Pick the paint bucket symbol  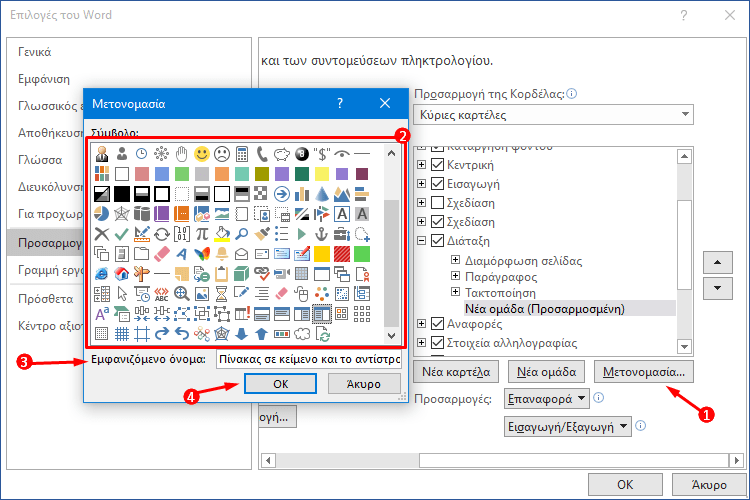(222, 234)
